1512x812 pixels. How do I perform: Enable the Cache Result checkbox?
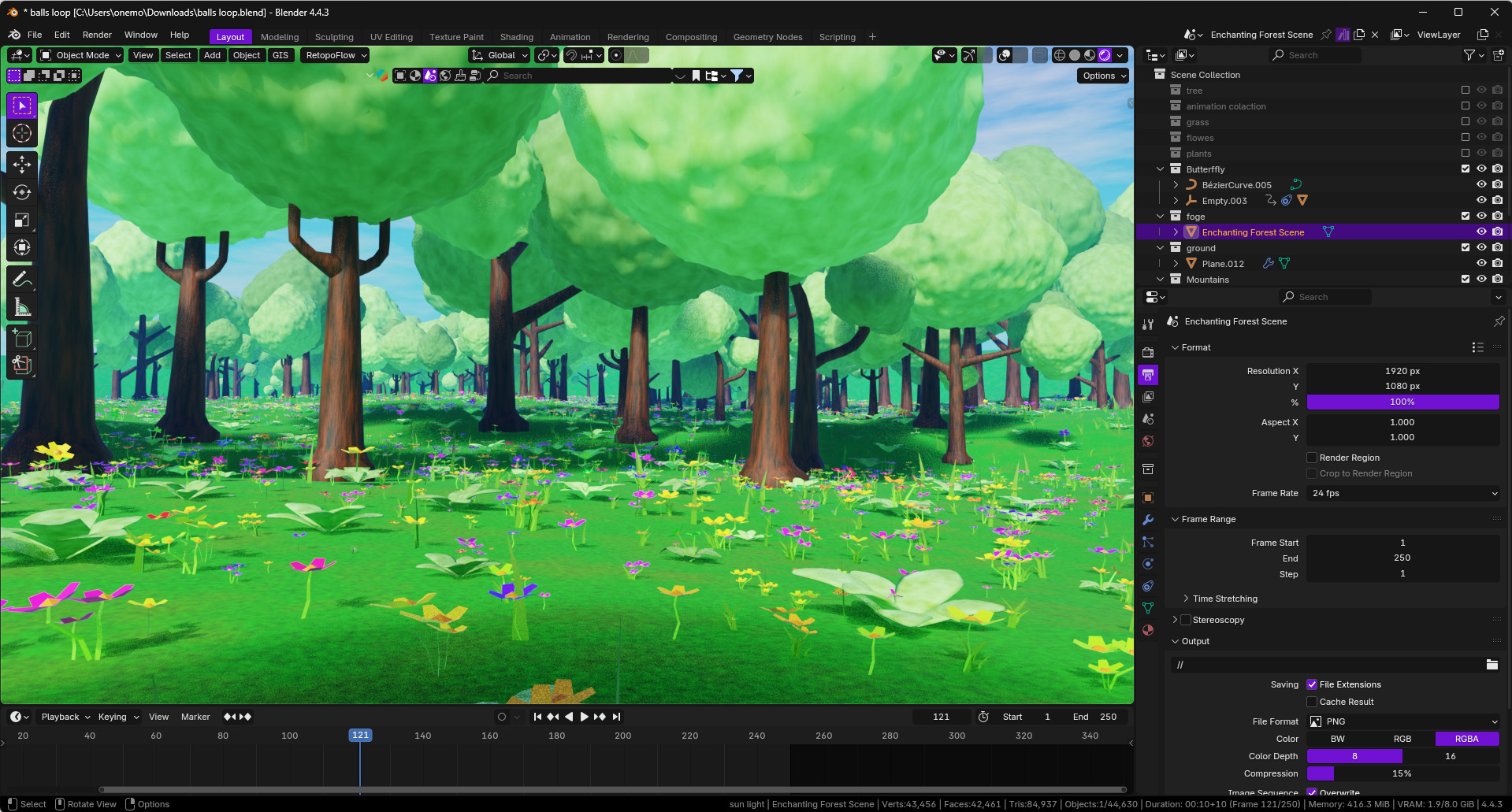click(1312, 702)
